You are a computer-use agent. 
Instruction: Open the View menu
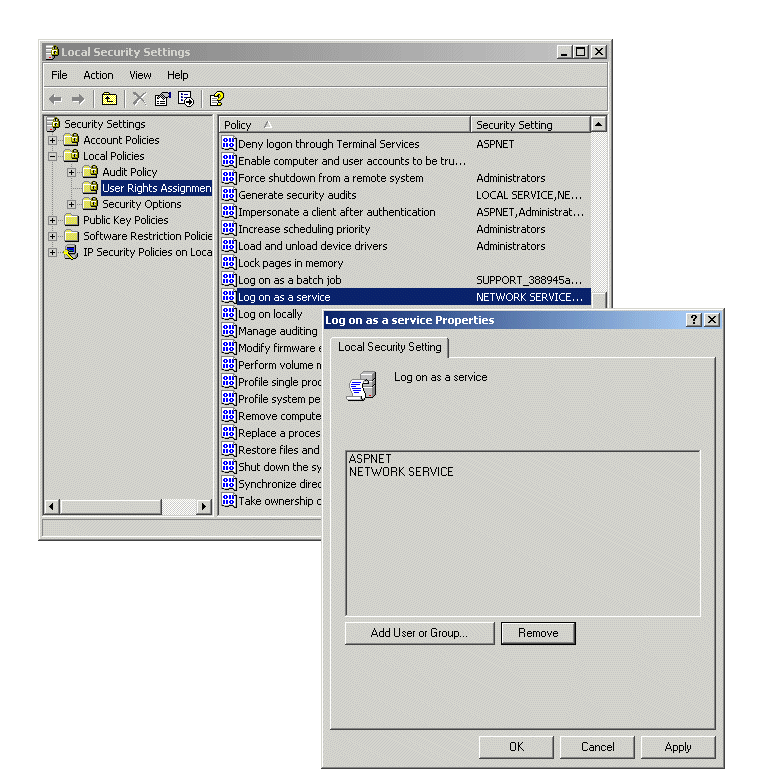(x=140, y=75)
